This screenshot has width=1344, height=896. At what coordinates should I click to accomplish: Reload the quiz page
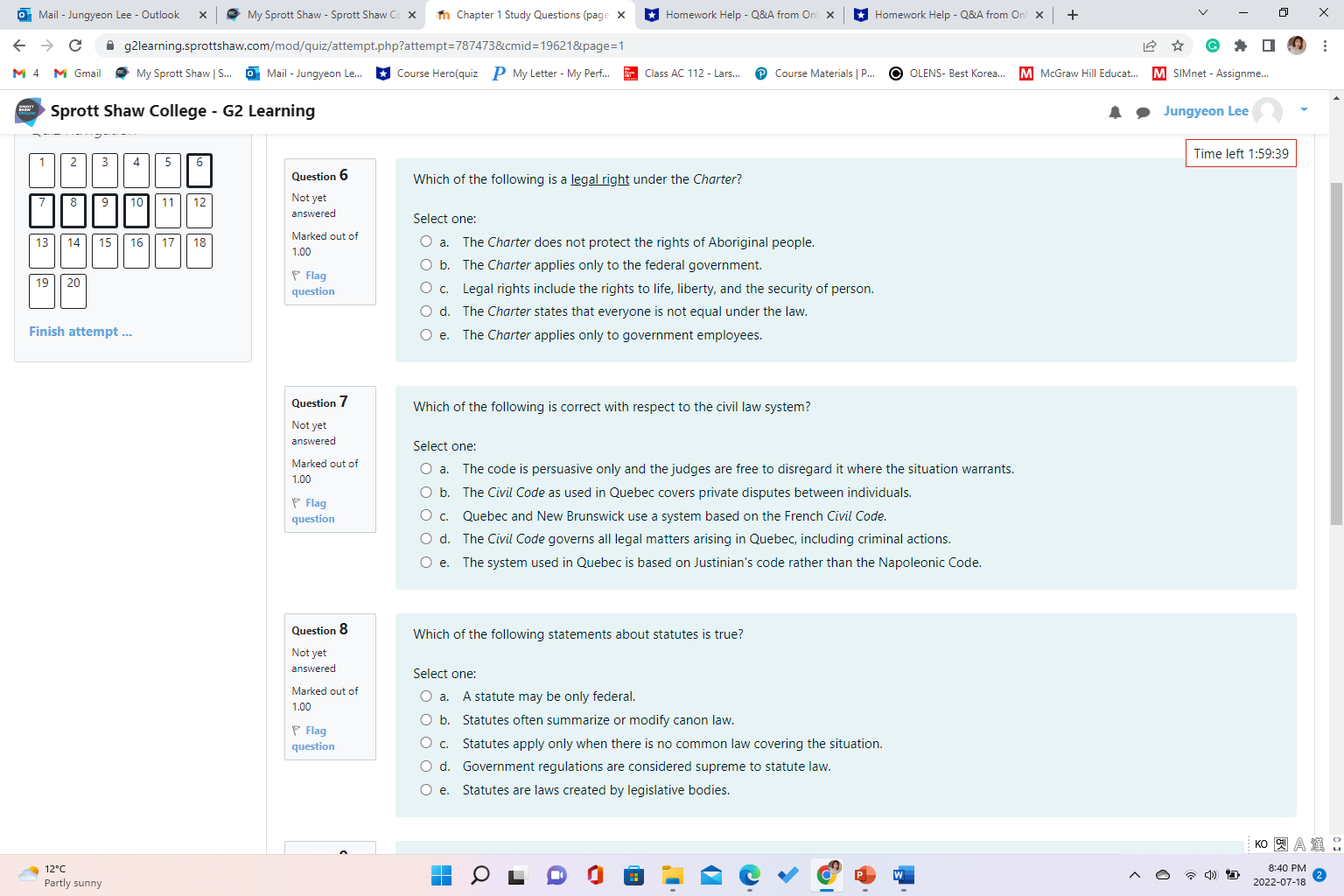[x=75, y=45]
